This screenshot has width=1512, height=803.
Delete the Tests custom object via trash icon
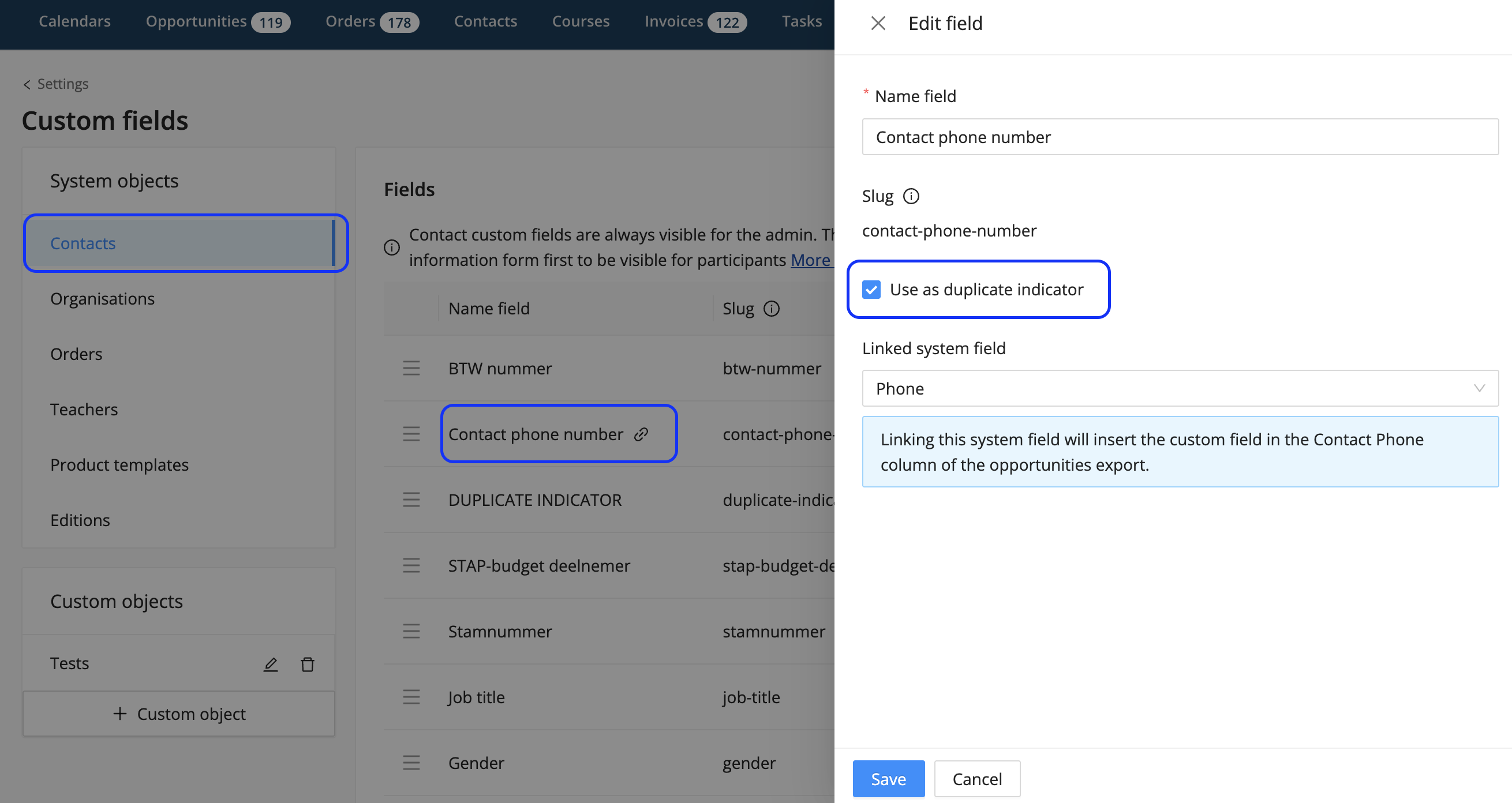tap(308, 664)
